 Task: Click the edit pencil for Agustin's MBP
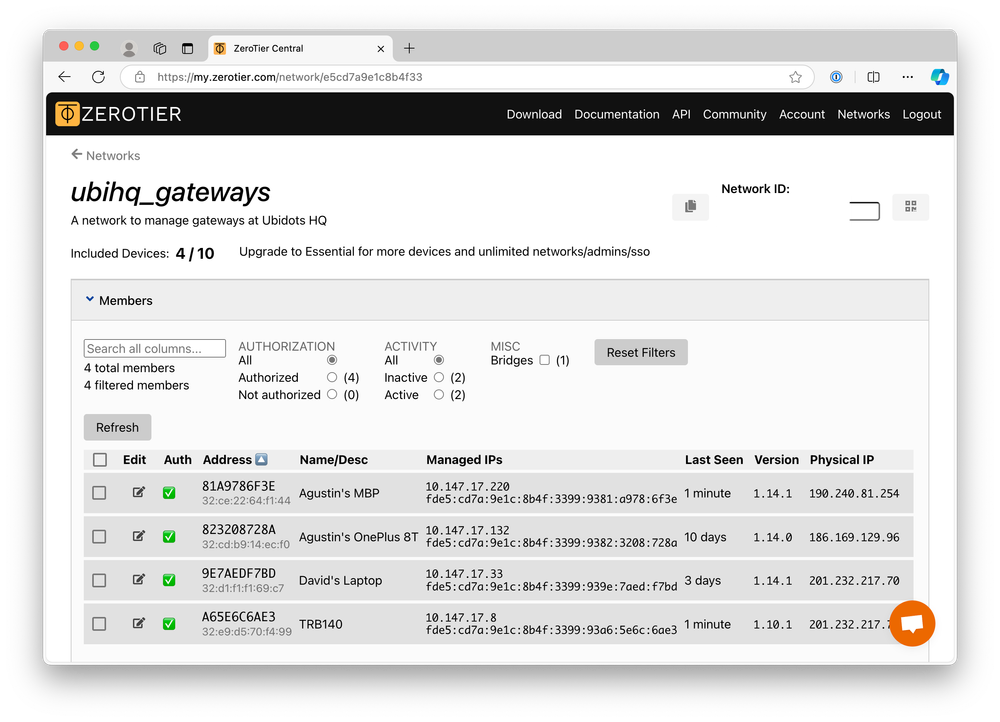(139, 492)
